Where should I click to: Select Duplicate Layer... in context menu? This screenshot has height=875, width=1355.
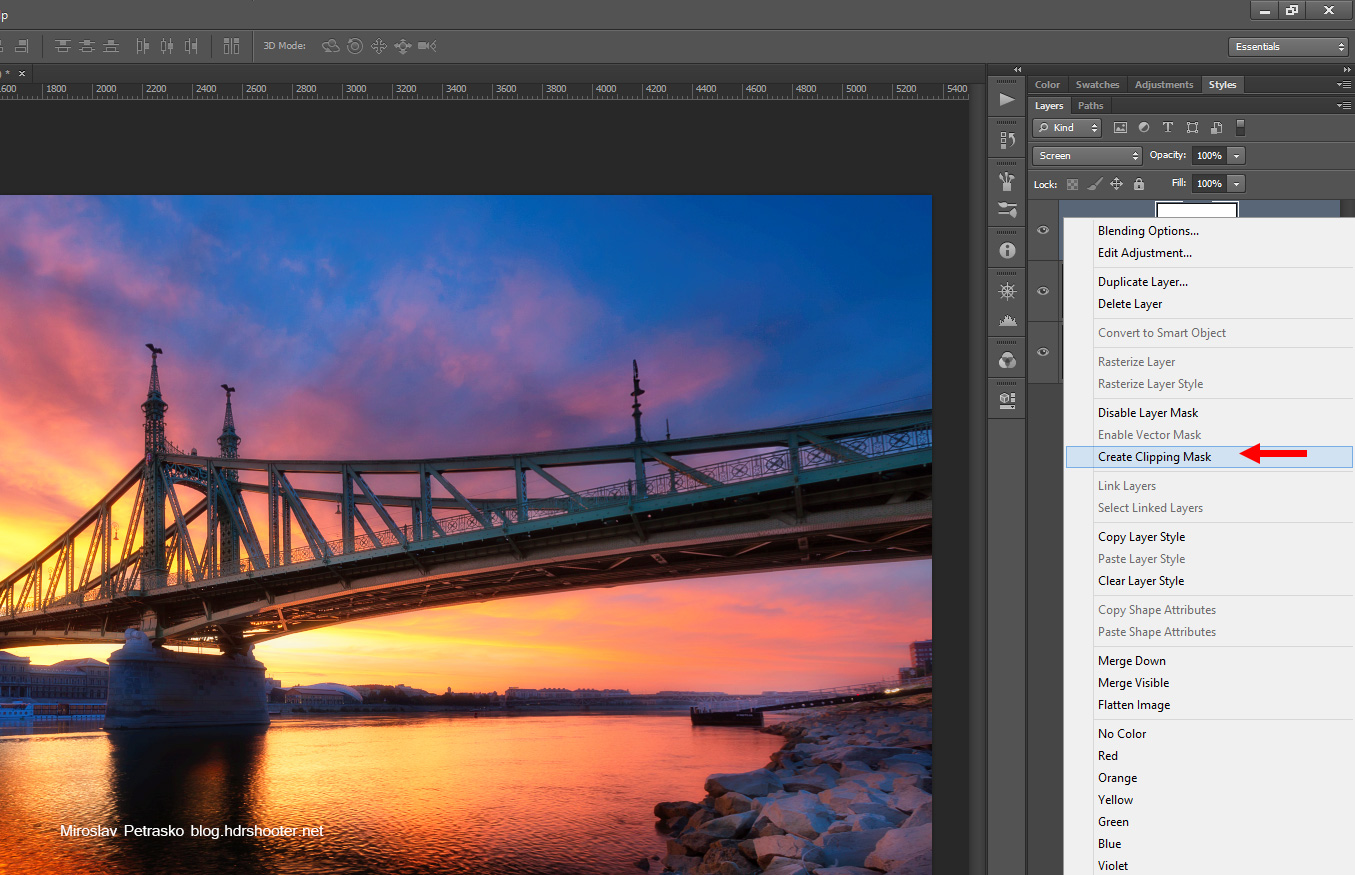[1142, 282]
